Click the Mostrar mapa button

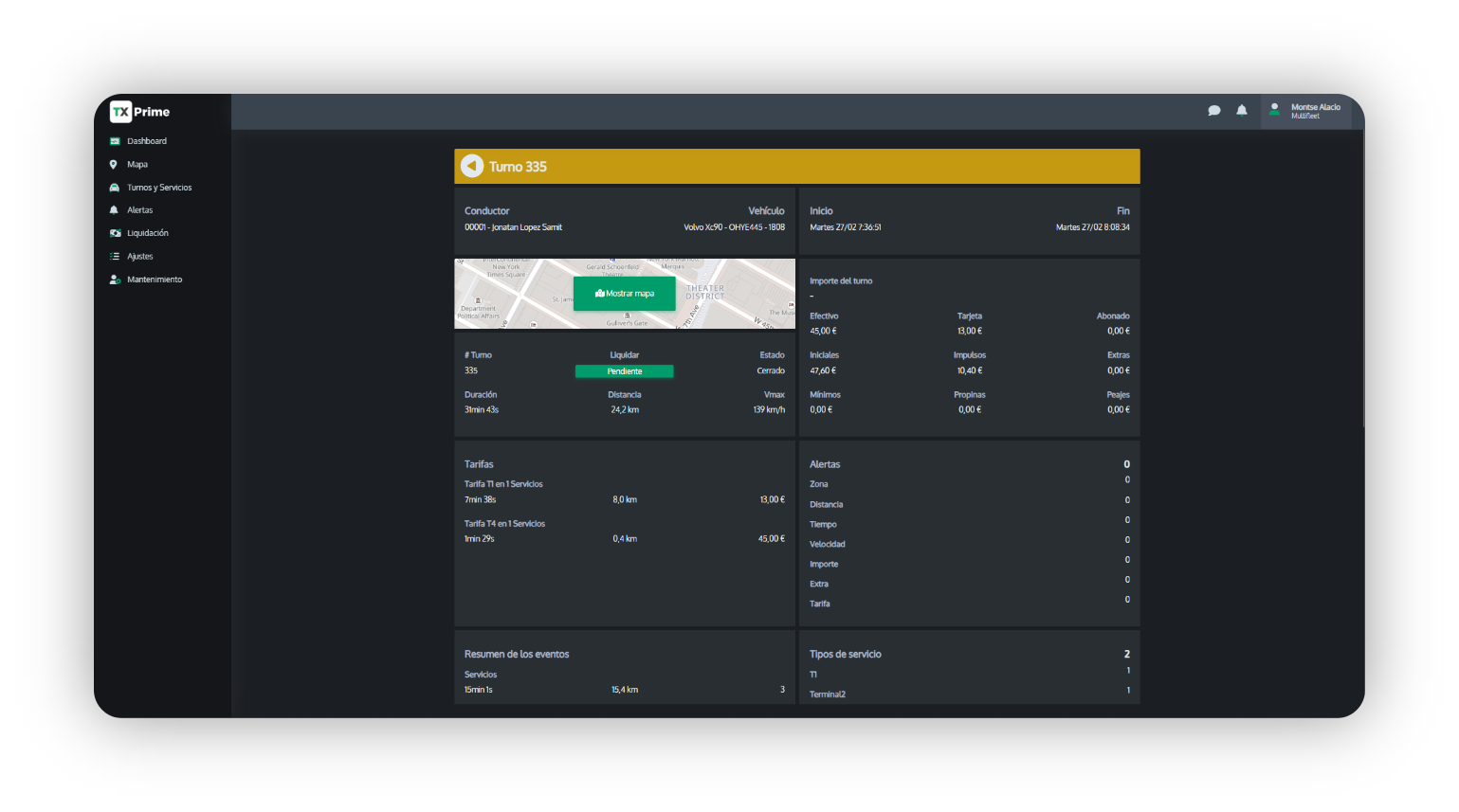pyautogui.click(x=625, y=294)
